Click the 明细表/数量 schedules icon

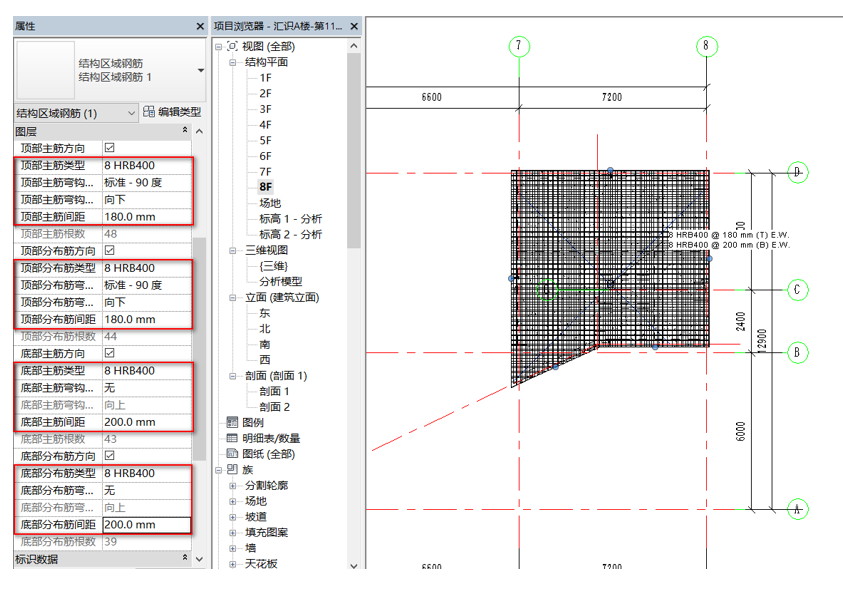click(233, 438)
